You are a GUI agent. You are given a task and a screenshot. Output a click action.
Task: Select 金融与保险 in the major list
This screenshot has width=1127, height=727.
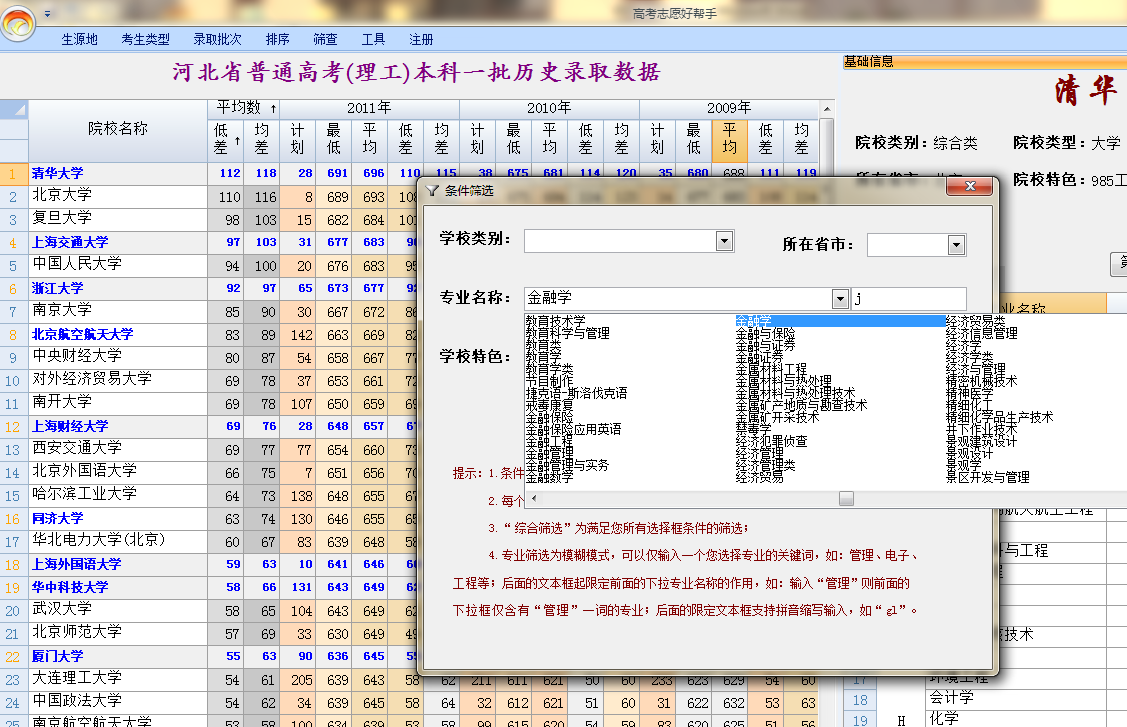[x=765, y=334]
